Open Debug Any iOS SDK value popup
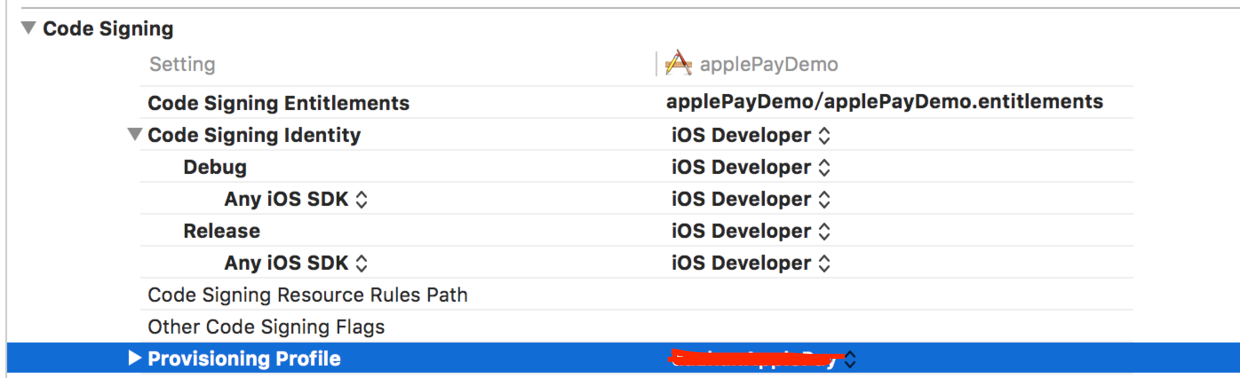The image size is (1240, 378). (751, 199)
